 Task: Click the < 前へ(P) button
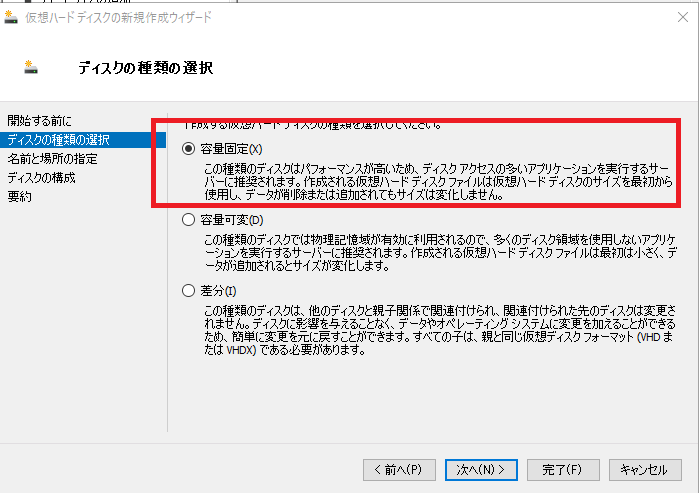pyautogui.click(x=399, y=470)
